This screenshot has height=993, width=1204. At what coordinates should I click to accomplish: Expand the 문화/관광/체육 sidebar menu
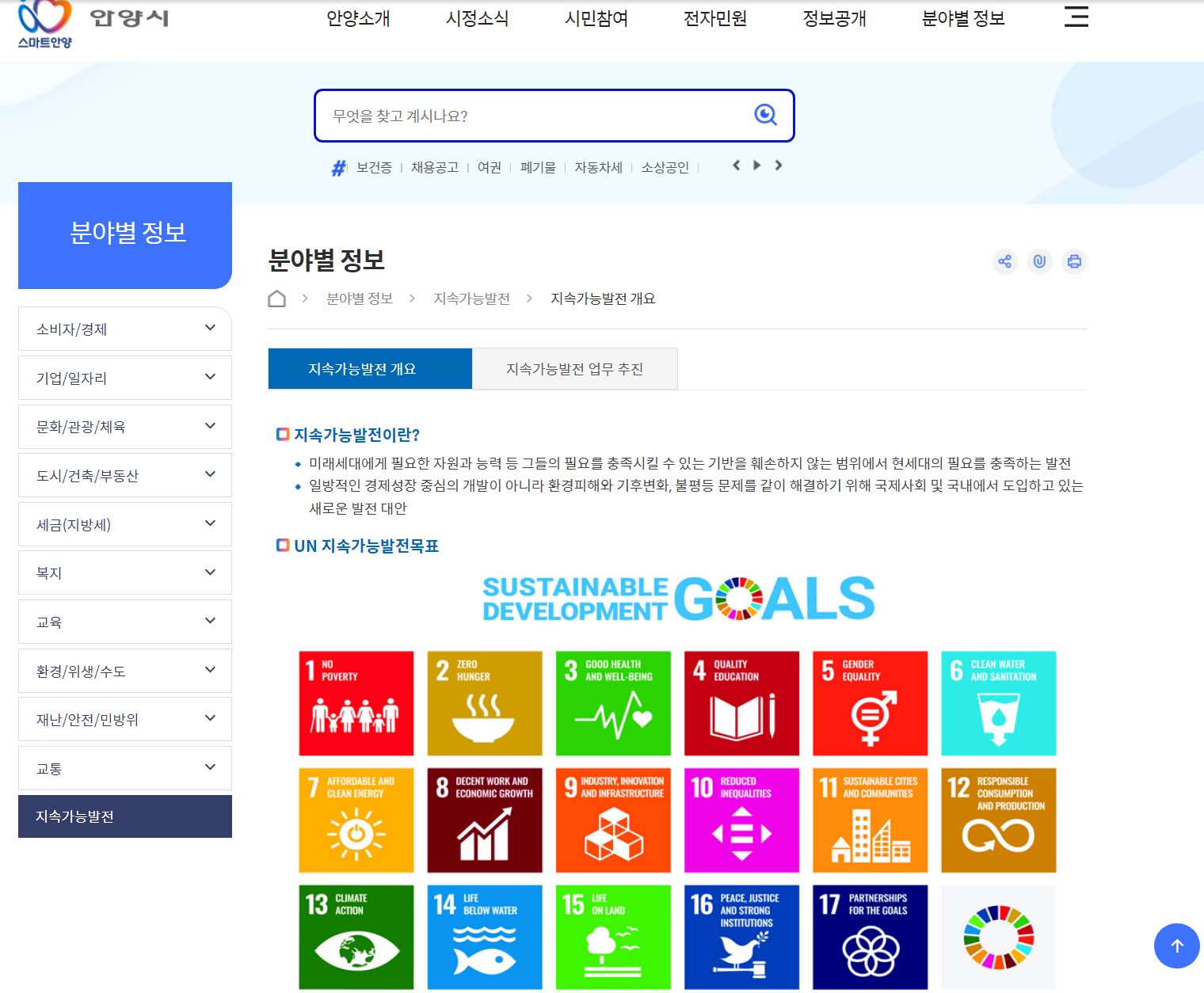coord(125,427)
